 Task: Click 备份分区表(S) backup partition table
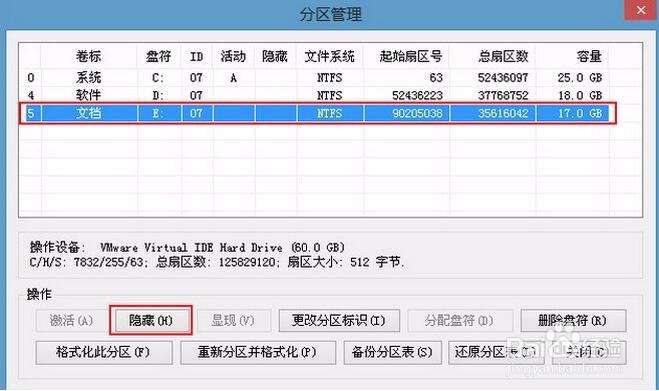coord(392,352)
